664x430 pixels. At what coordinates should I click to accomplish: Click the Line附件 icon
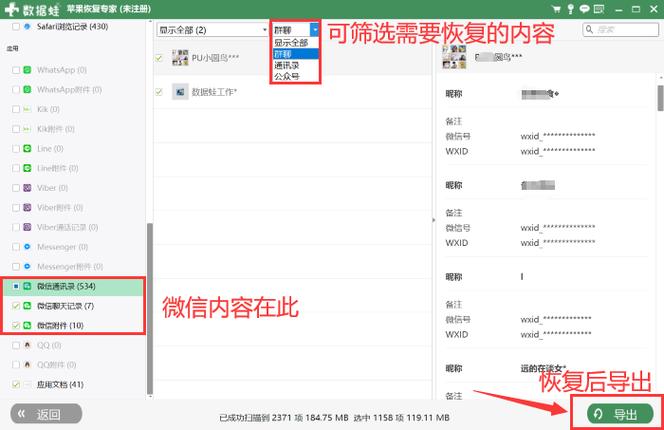[x=27, y=168]
